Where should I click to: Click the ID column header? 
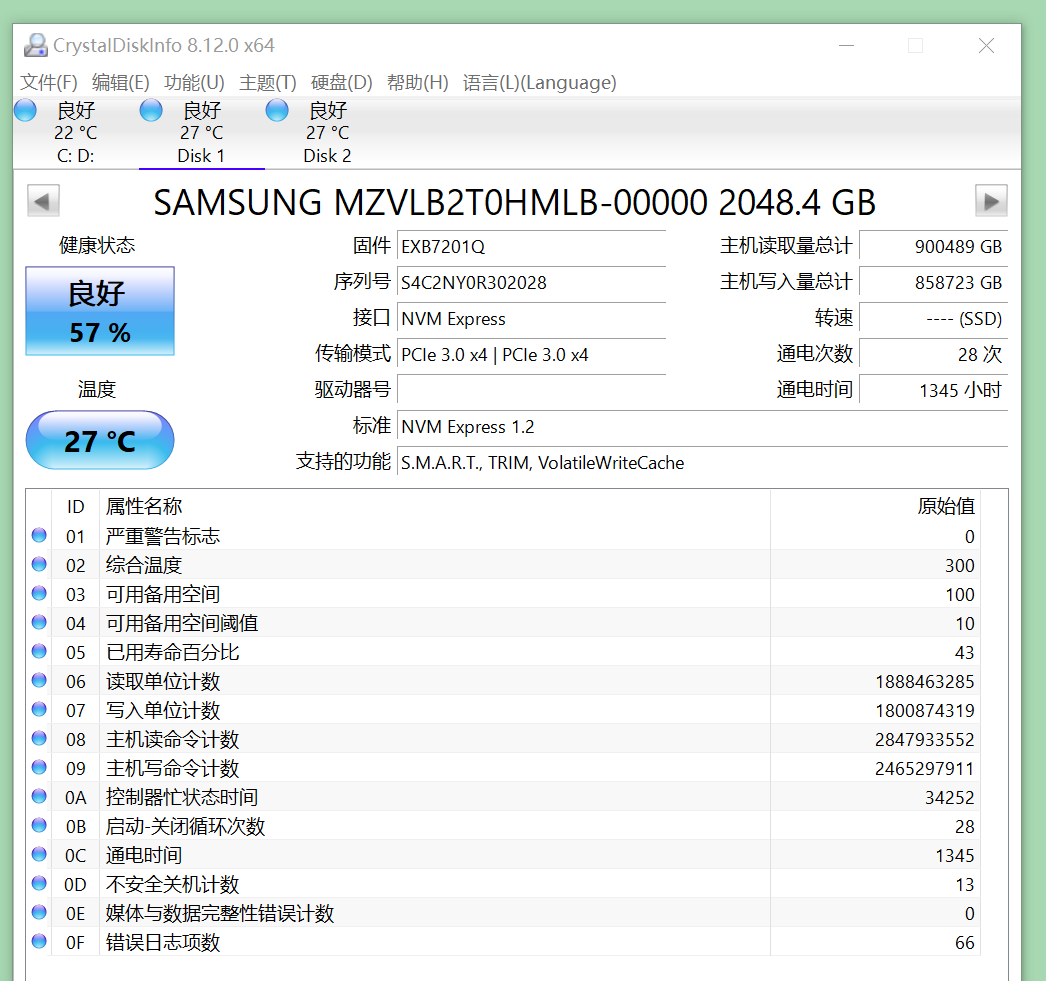point(75,506)
